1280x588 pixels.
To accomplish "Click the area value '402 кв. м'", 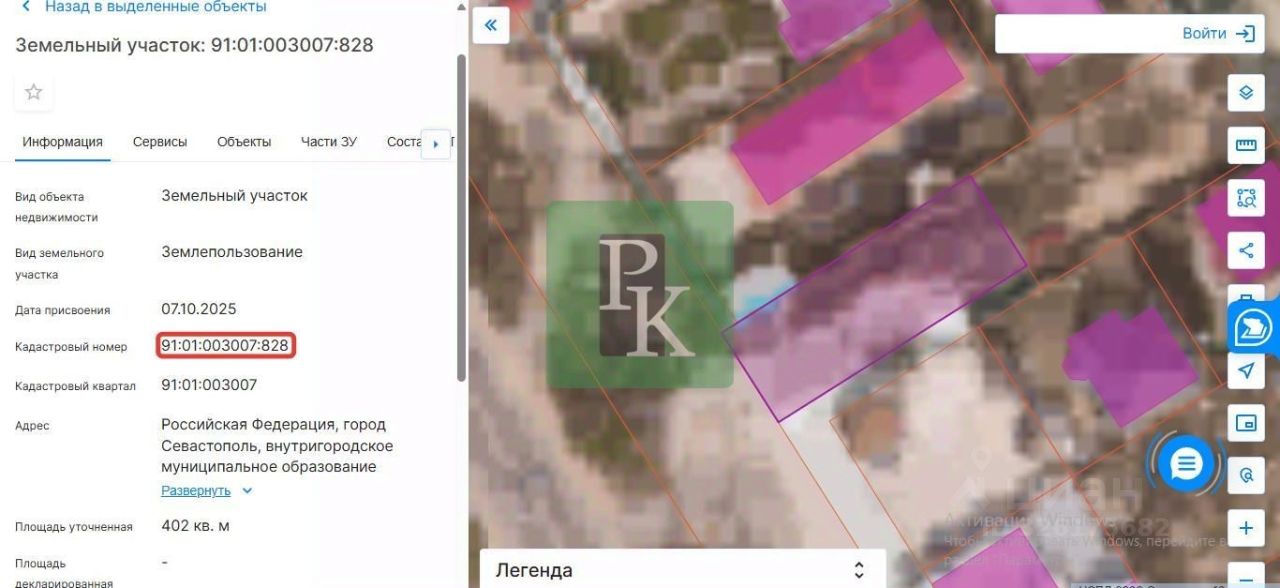I will [x=196, y=526].
